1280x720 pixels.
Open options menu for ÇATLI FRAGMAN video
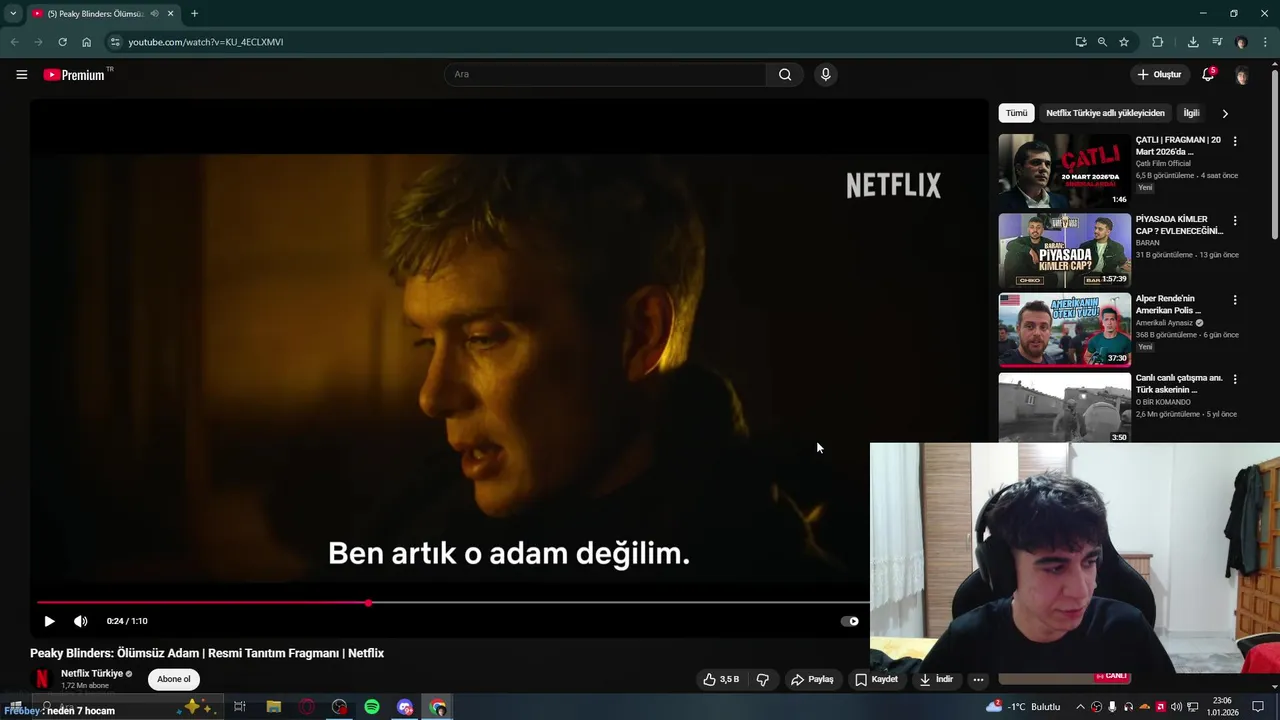click(x=1235, y=141)
